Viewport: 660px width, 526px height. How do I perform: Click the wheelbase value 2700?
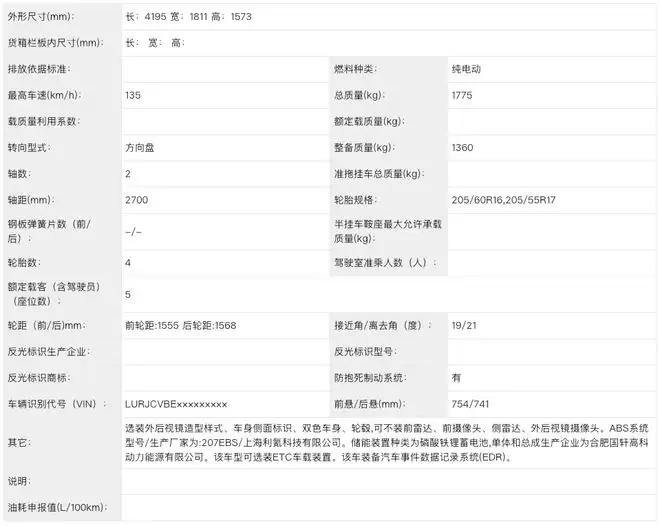[x=137, y=200]
